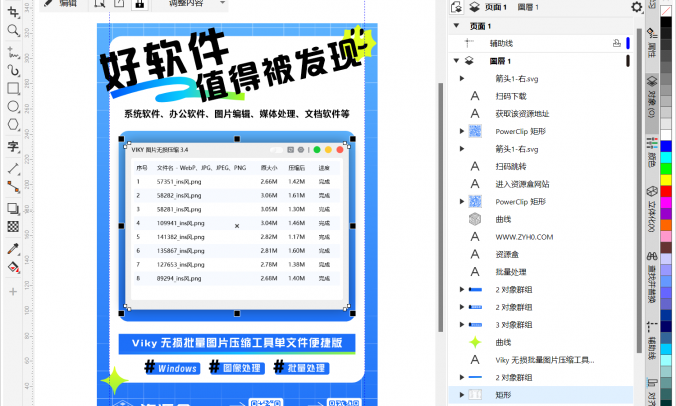Image resolution: width=676 pixels, height=406 pixels.
Task: Open the 辅助线 docker tab
Action: [x=652, y=341]
